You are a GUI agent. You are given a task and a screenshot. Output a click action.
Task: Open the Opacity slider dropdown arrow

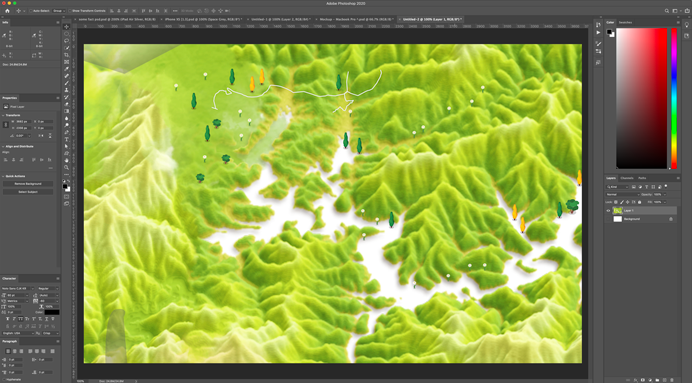tap(665, 195)
